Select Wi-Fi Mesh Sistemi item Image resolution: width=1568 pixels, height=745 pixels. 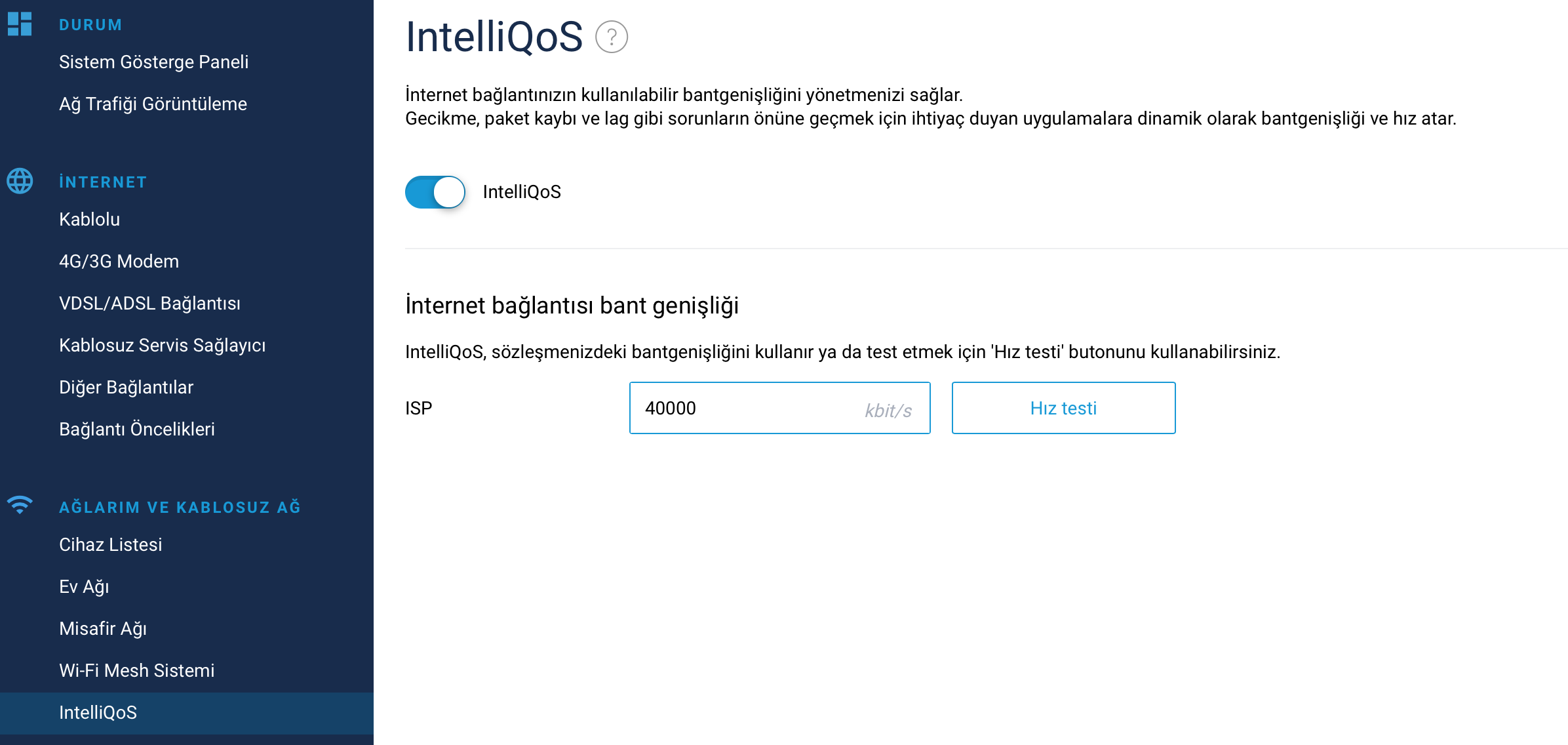tap(137, 671)
